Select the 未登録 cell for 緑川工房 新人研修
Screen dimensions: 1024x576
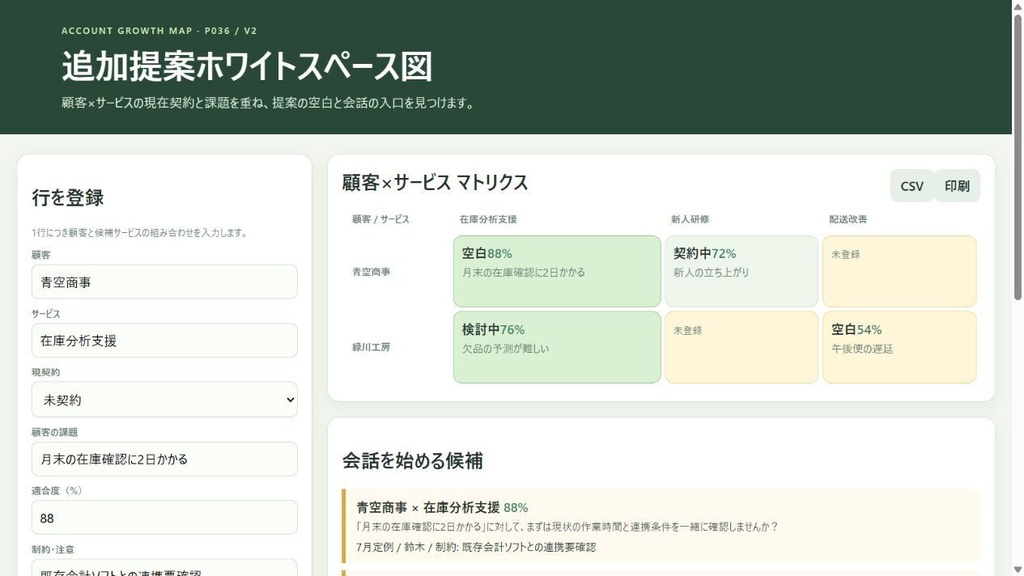(741, 347)
